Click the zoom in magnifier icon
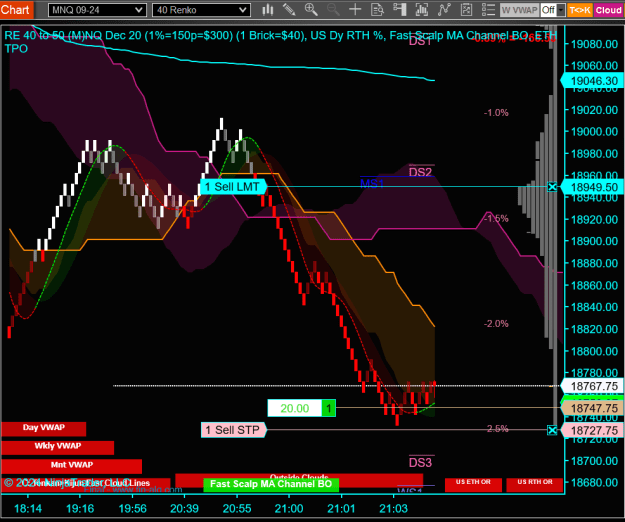 [x=311, y=10]
